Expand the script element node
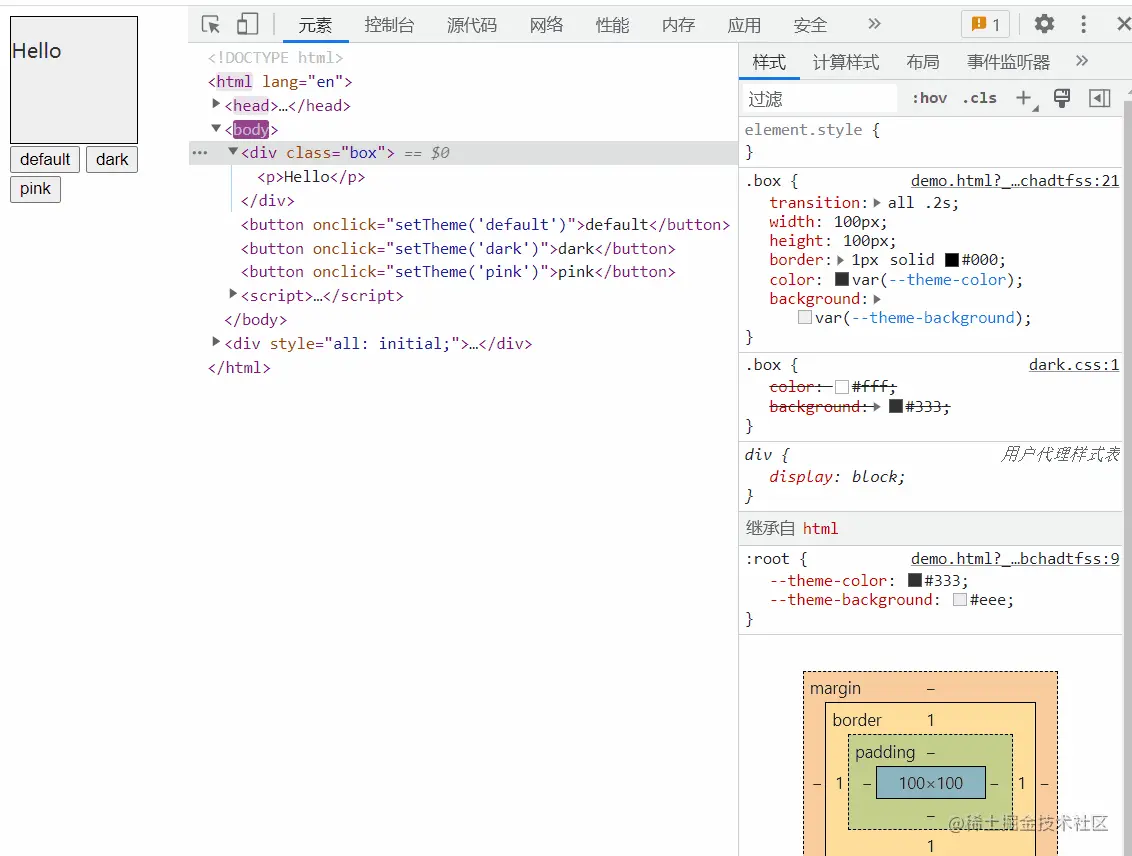The height and width of the screenshot is (856, 1132). coord(232,294)
